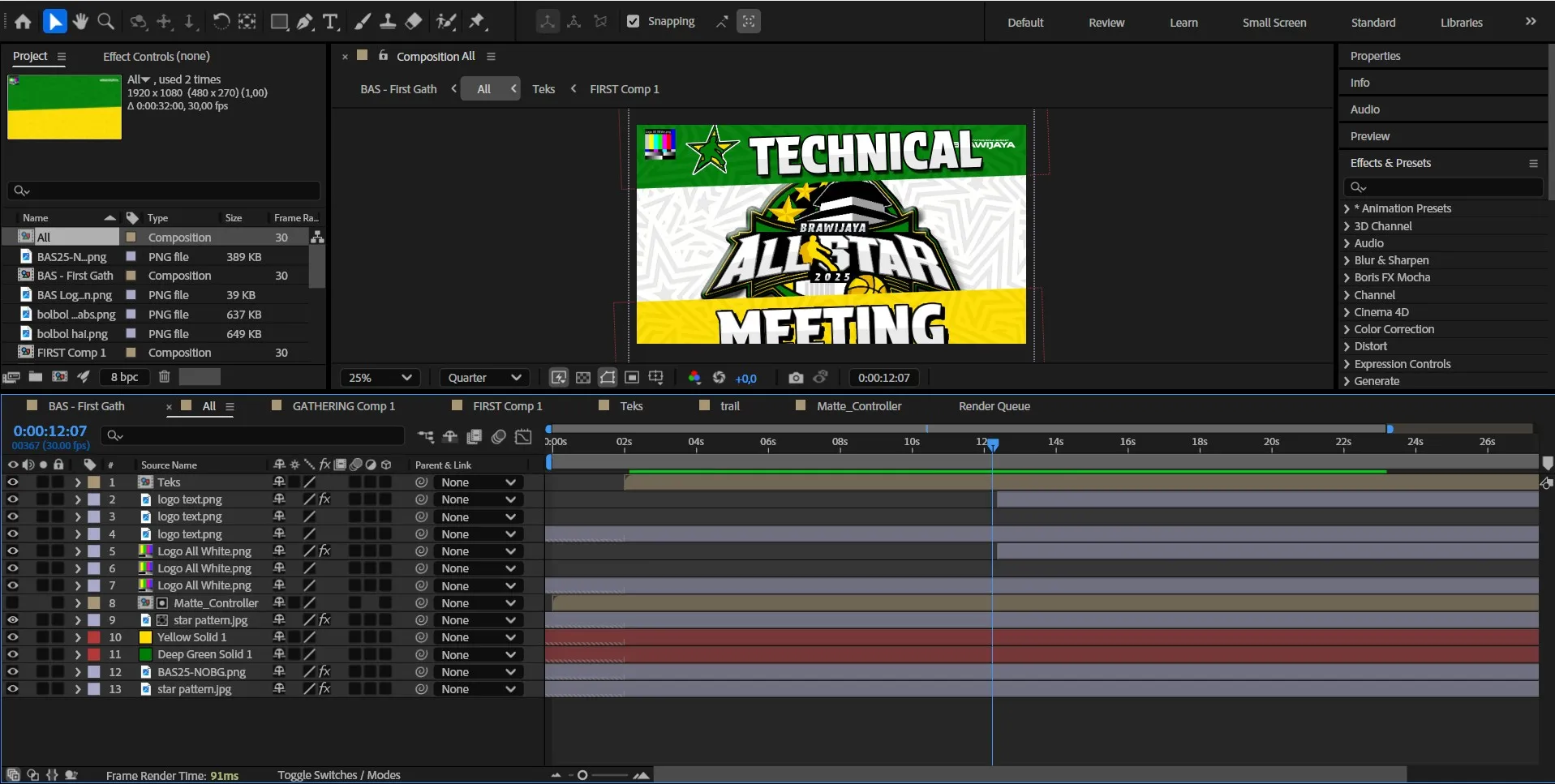
Task: Expand the Teks layer properties
Action: click(78, 482)
